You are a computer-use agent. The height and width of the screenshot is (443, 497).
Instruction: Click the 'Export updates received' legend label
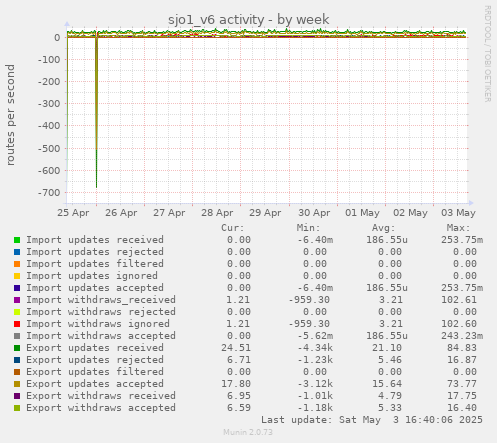(95, 348)
